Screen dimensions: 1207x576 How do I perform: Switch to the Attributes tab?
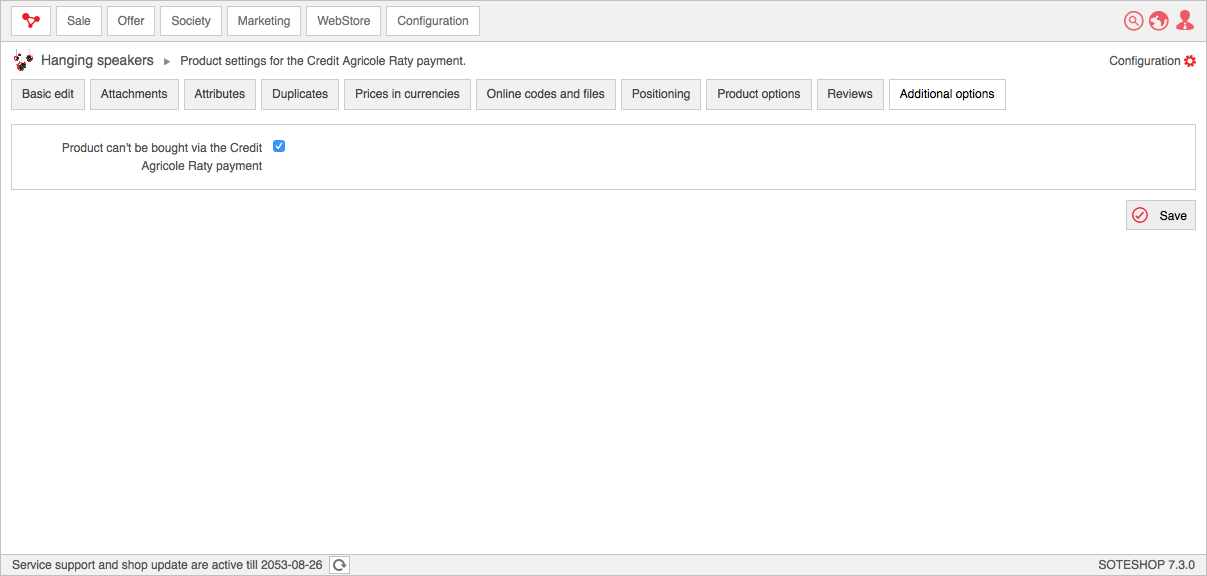pos(220,94)
